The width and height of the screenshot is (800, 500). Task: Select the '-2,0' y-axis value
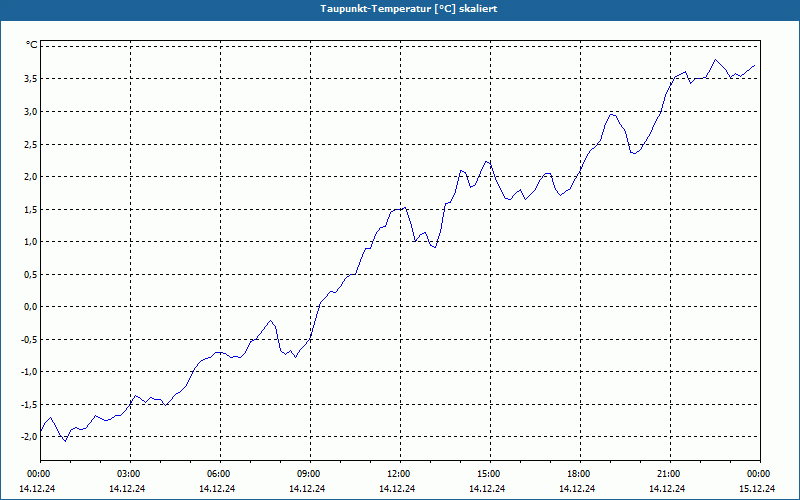click(30, 437)
